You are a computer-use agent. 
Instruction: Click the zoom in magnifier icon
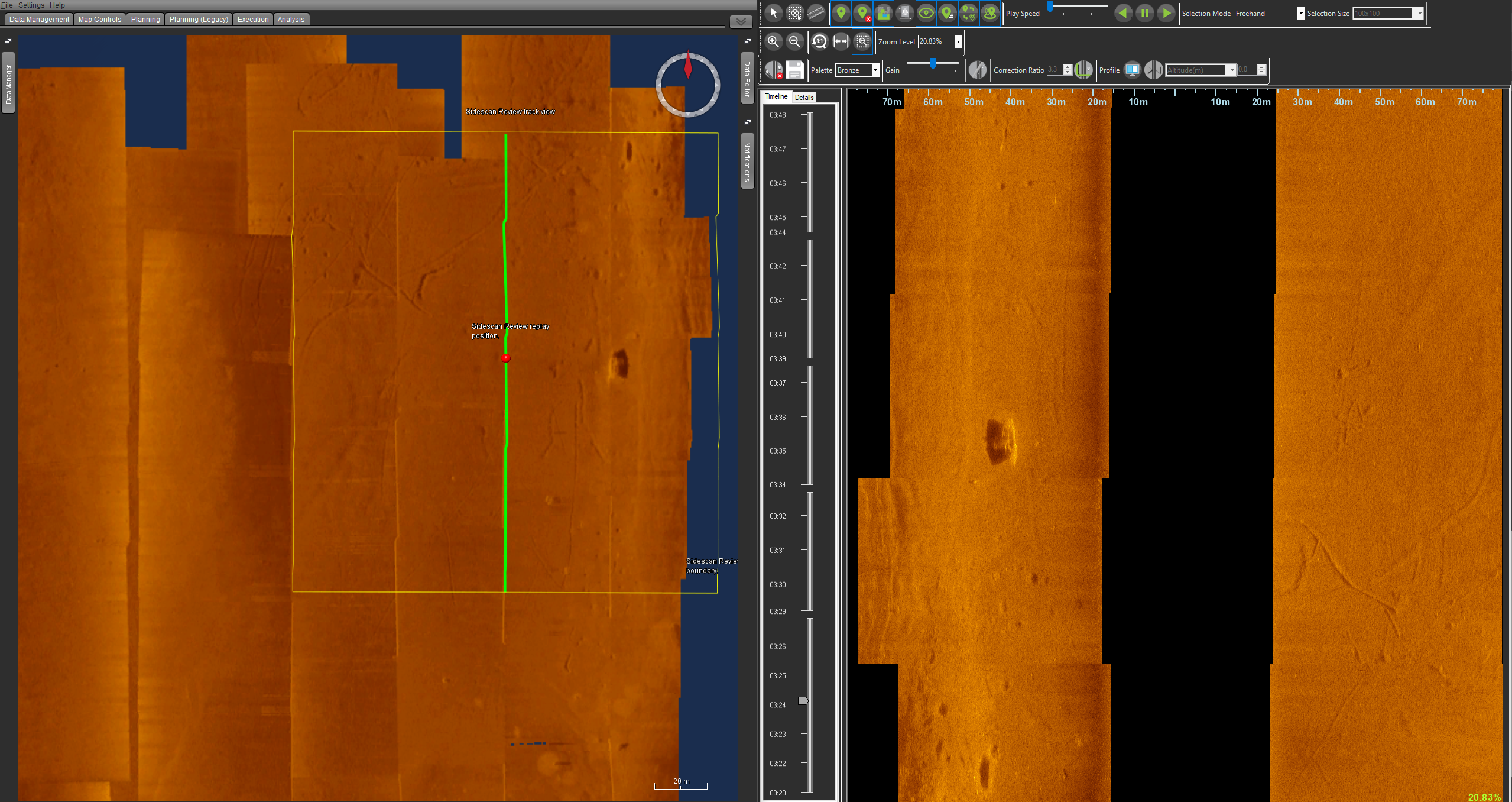(x=775, y=41)
